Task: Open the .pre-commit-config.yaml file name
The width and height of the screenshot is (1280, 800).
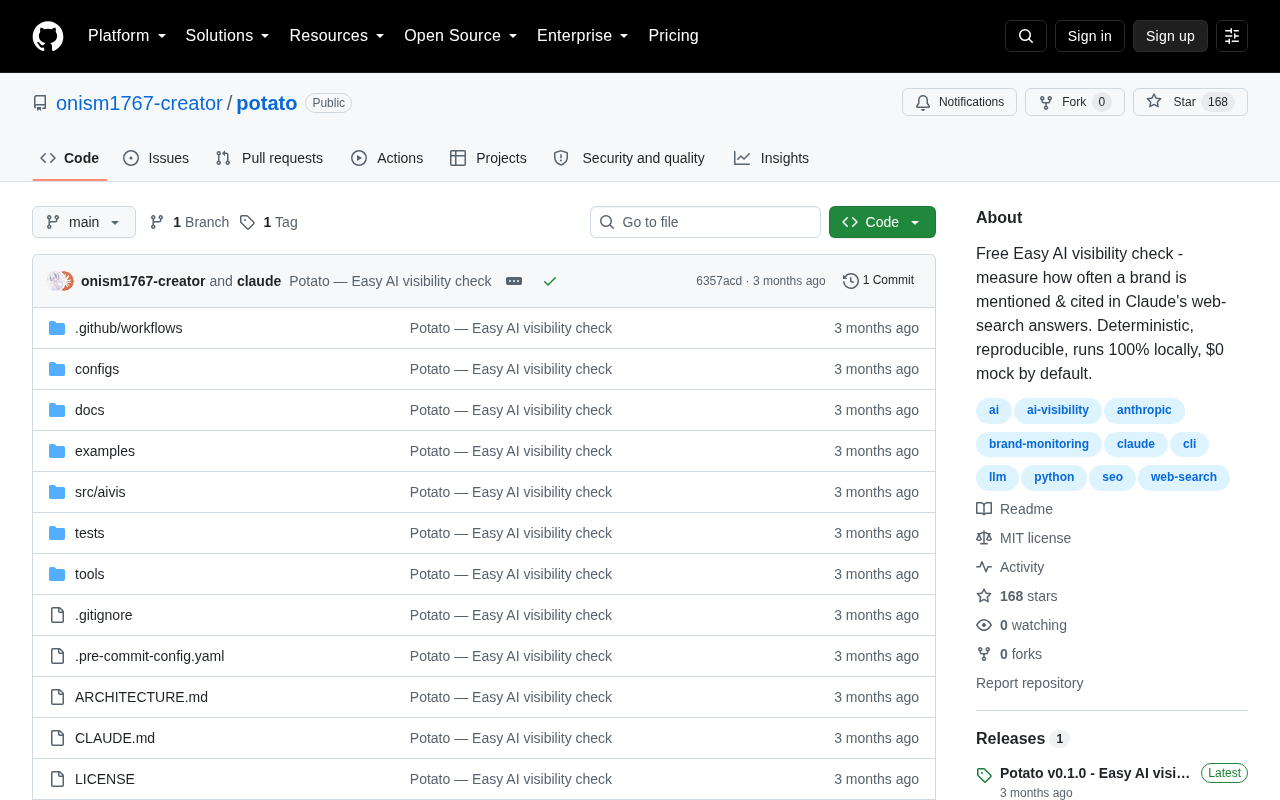Action: (149, 656)
